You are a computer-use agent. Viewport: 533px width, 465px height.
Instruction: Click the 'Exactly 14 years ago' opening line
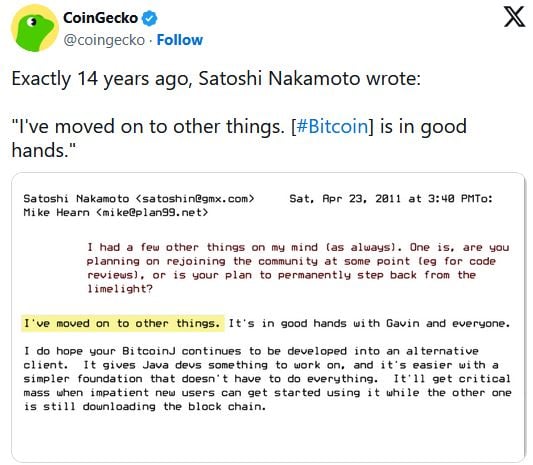click(216, 79)
